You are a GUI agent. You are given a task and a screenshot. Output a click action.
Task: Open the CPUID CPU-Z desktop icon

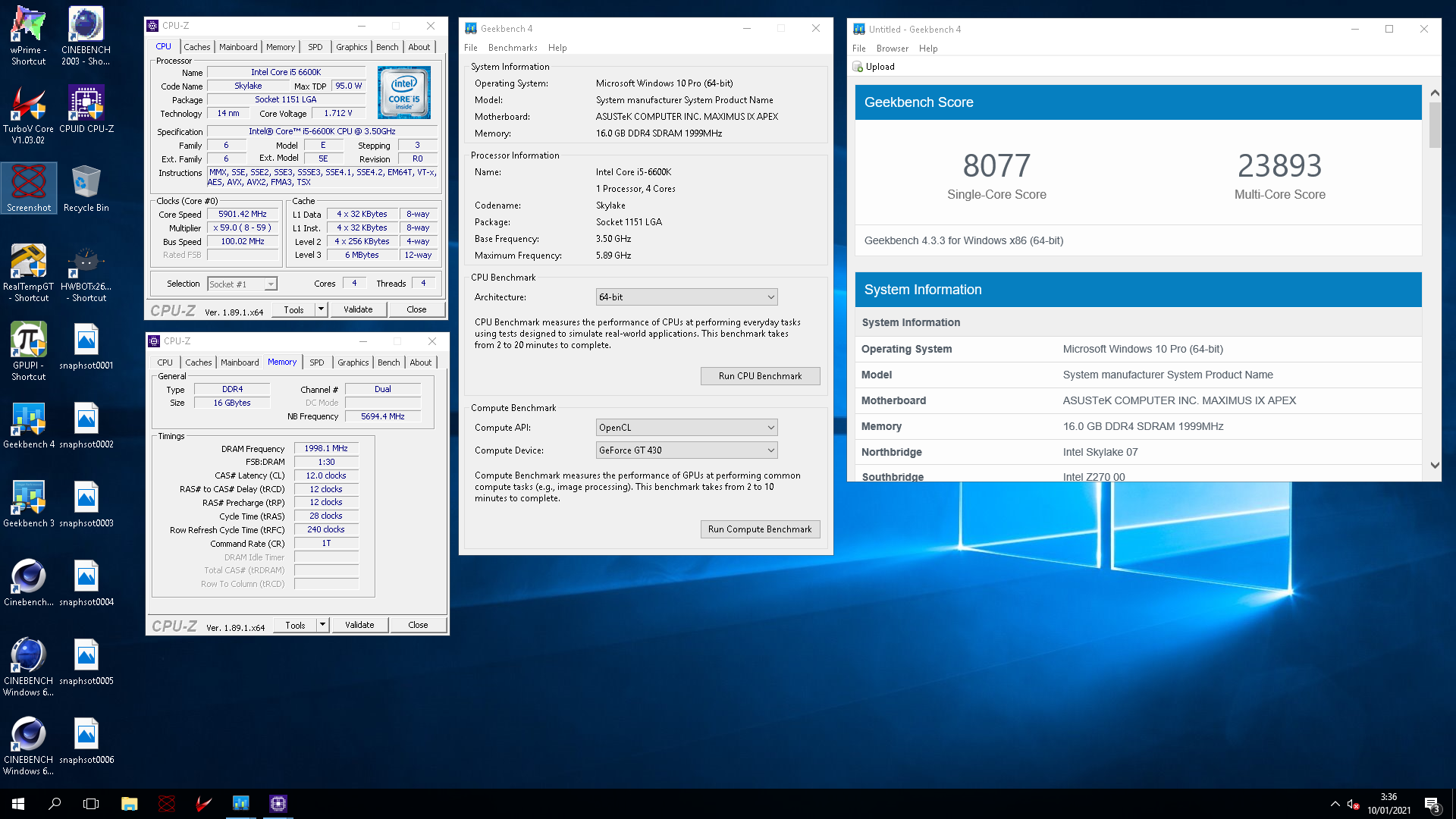[x=86, y=109]
